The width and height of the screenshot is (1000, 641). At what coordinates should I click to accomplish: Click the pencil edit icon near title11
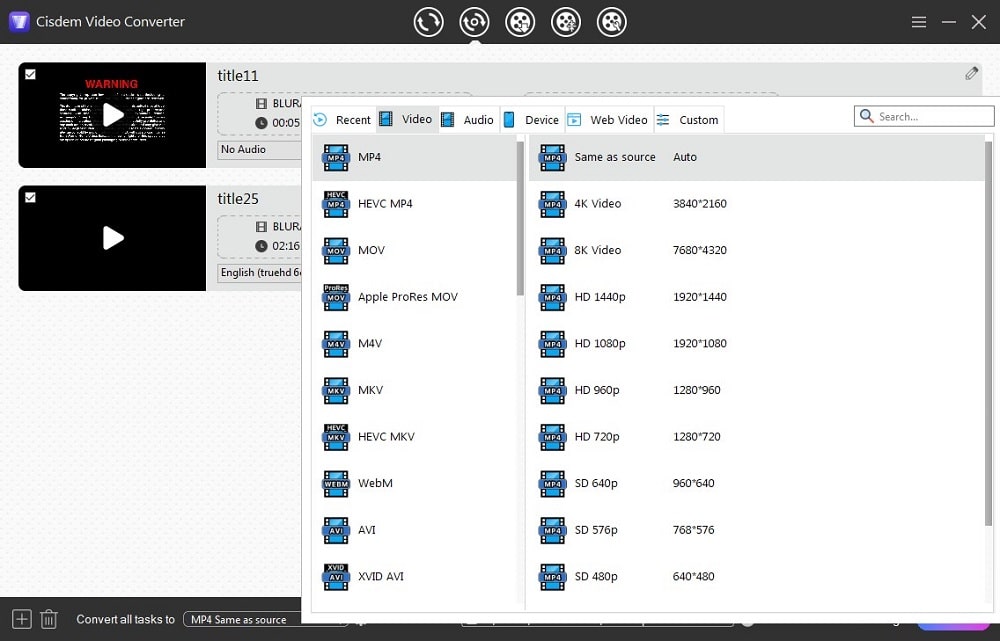pyautogui.click(x=970, y=73)
